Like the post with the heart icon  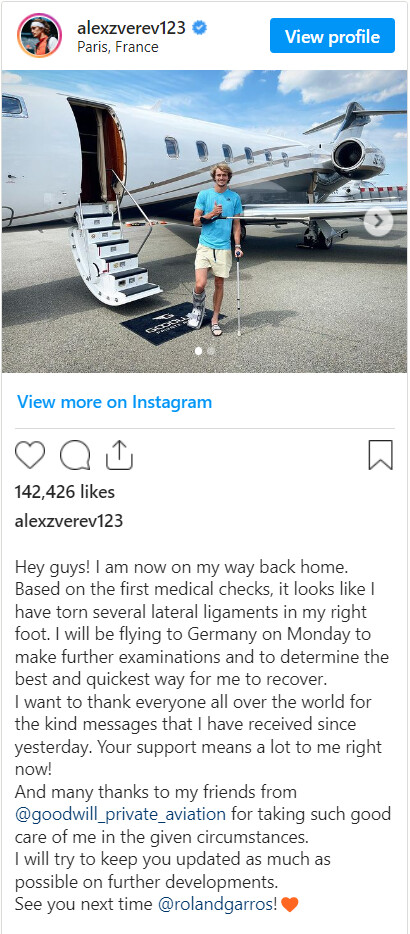30,456
